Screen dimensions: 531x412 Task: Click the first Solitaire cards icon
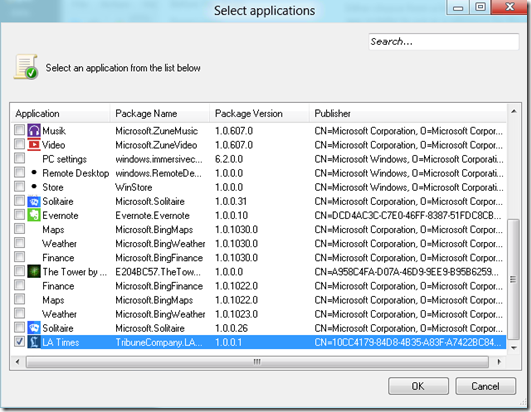(x=34, y=201)
